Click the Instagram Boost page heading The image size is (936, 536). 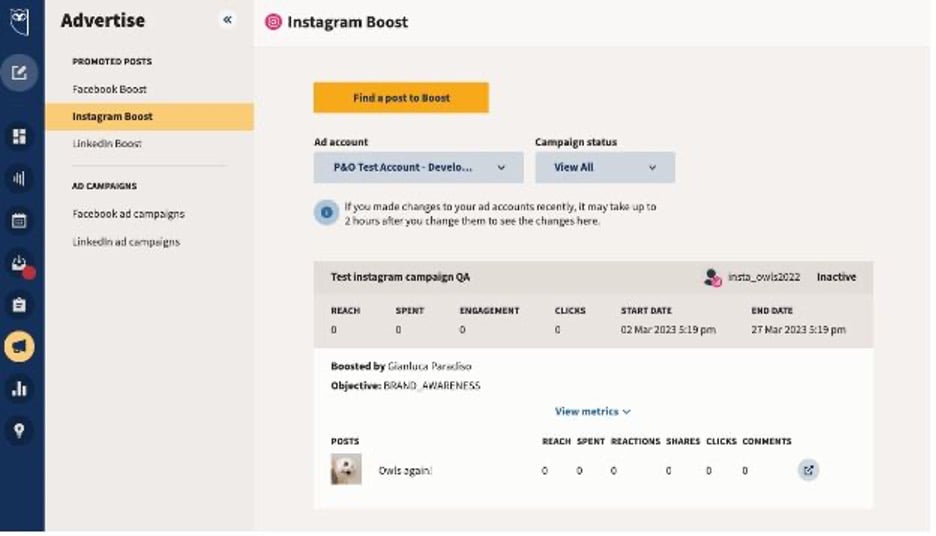click(347, 22)
